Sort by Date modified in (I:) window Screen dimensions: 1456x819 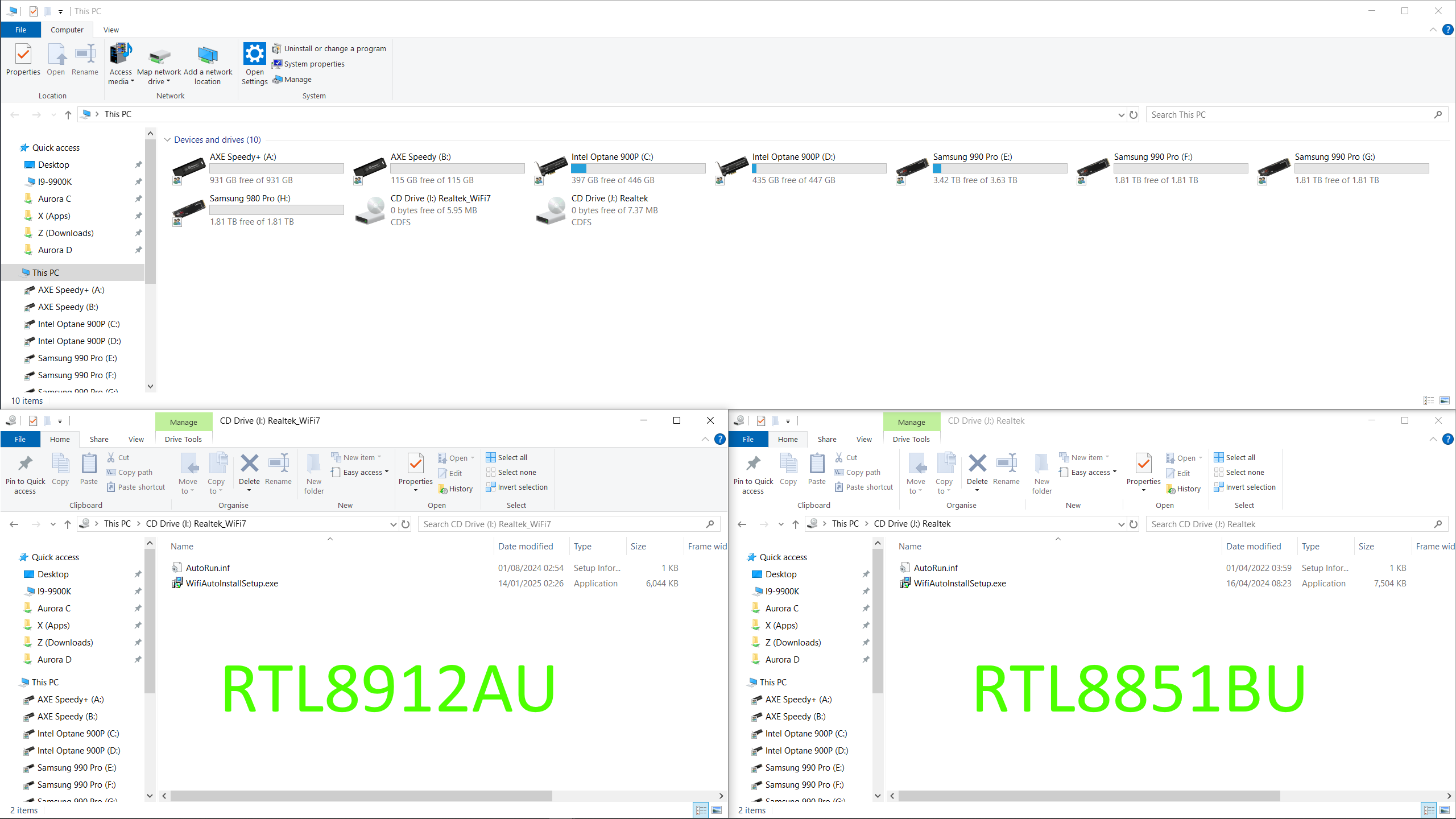(526, 546)
